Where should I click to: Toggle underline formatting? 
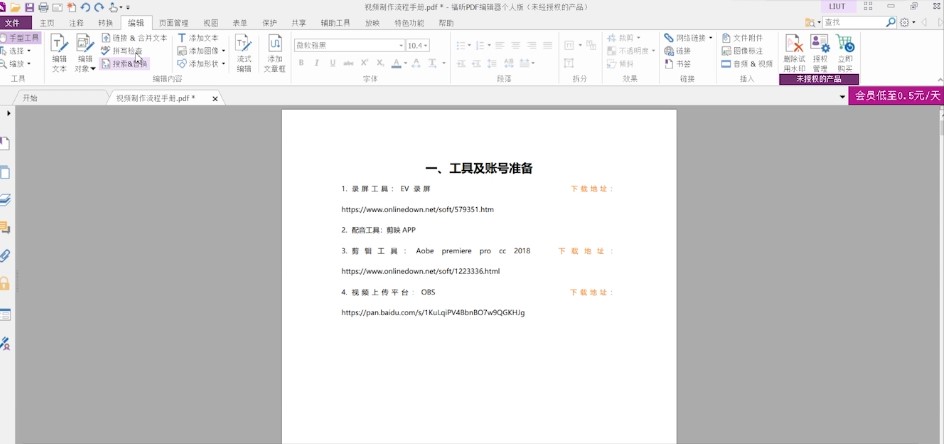tap(332, 63)
